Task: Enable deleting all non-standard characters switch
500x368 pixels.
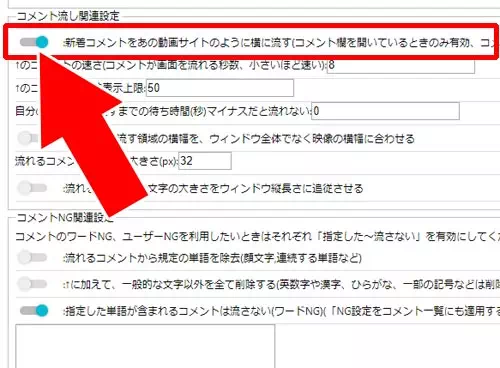Action: point(32,284)
